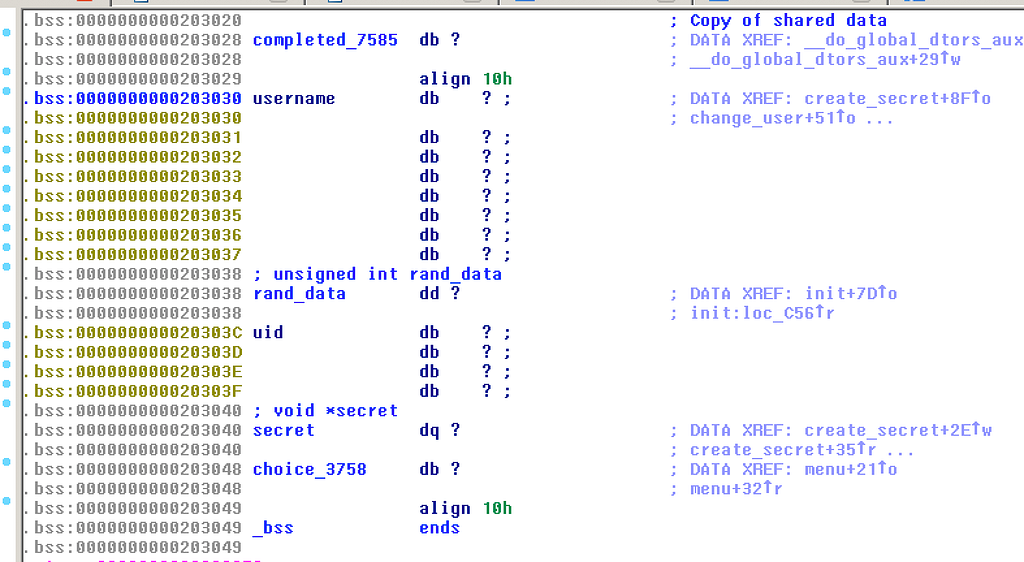Select the _bss segment name before ends
1024x562 pixels.
(x=273, y=528)
